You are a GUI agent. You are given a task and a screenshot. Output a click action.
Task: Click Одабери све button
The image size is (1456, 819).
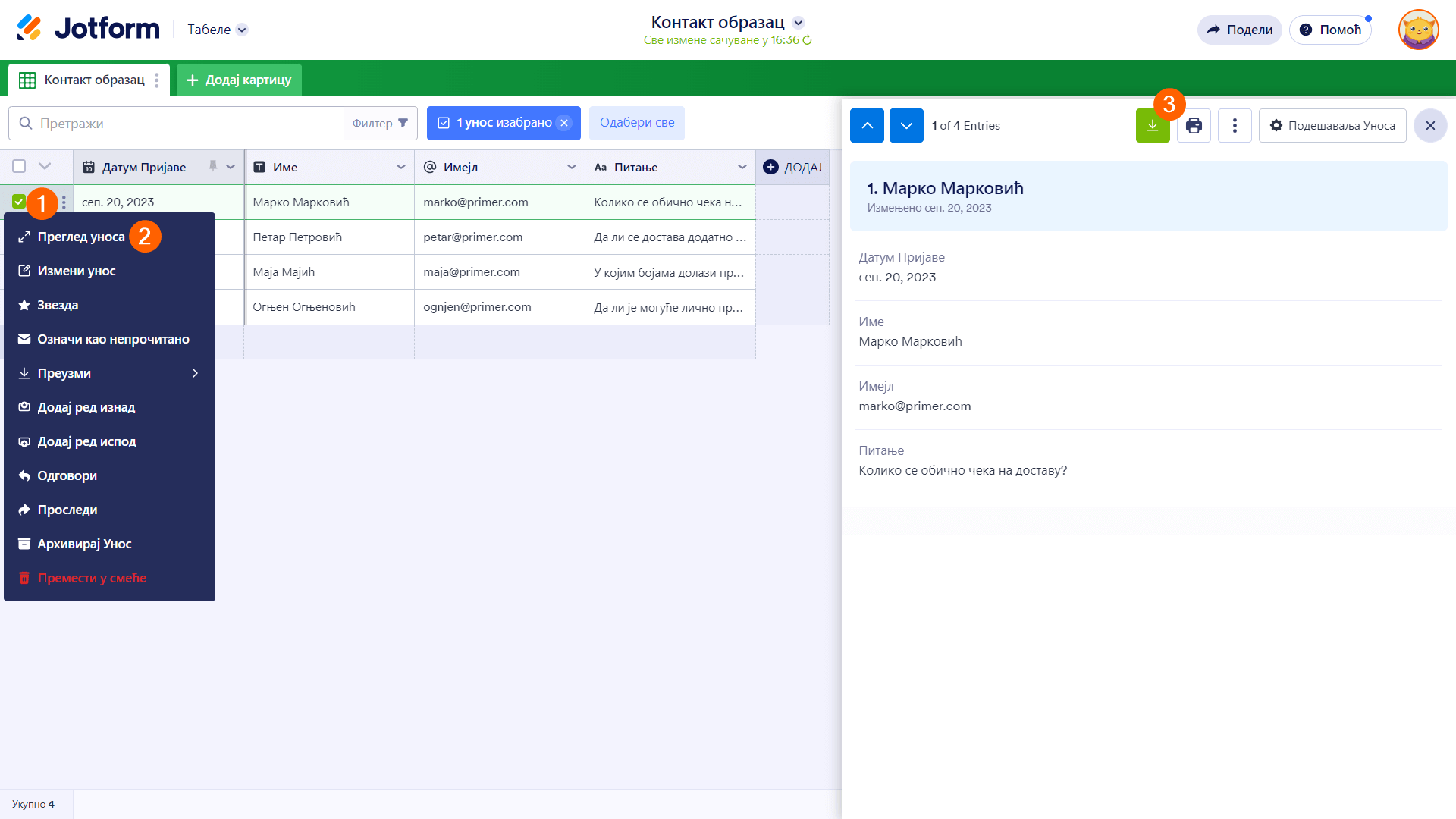637,123
